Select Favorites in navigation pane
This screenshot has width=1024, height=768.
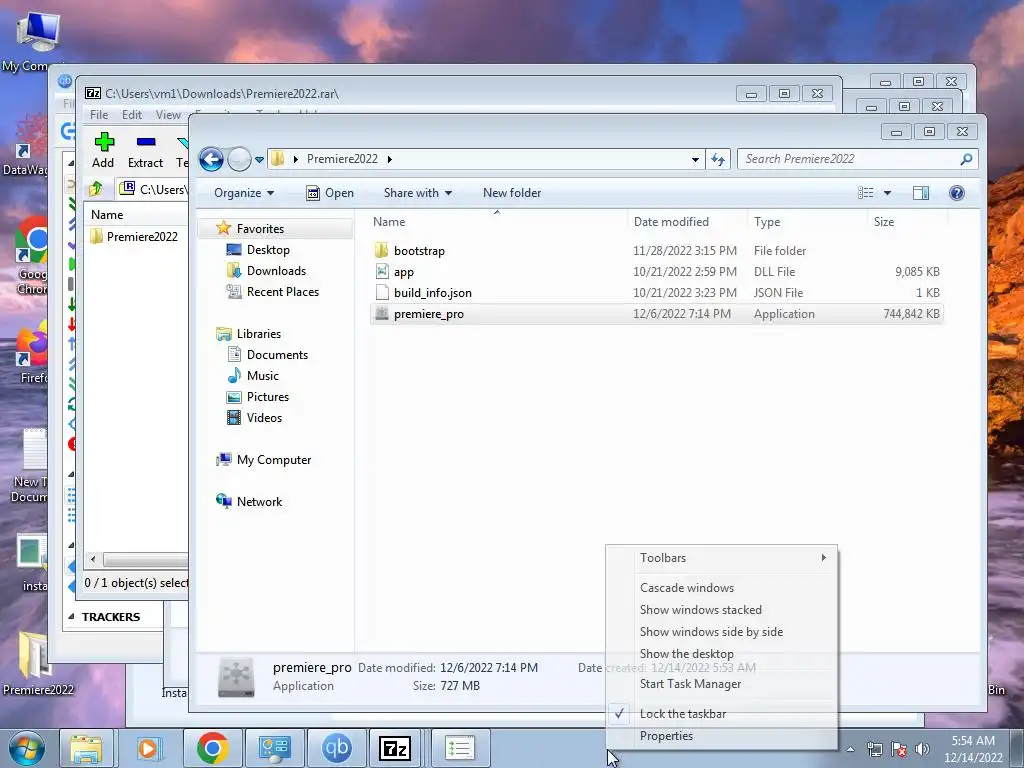(x=260, y=229)
